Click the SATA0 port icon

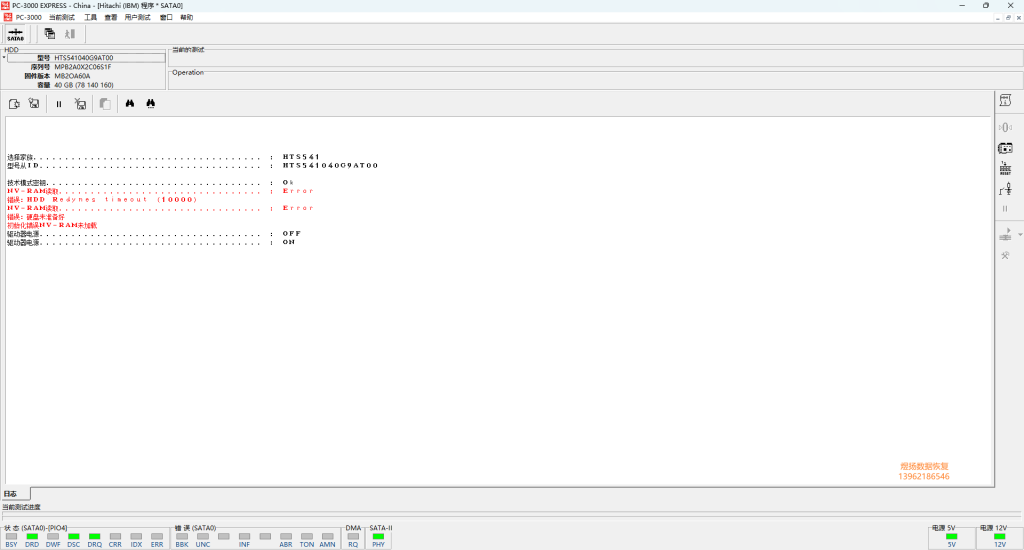click(16, 34)
